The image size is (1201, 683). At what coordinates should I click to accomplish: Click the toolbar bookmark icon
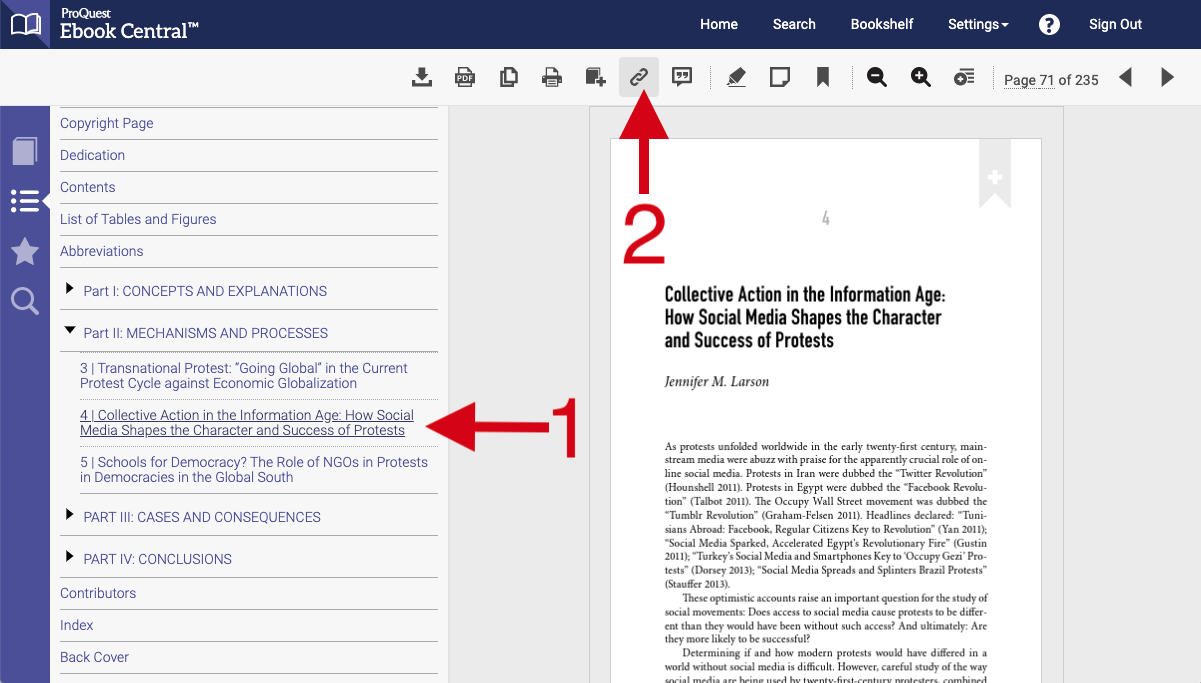pyautogui.click(x=822, y=78)
